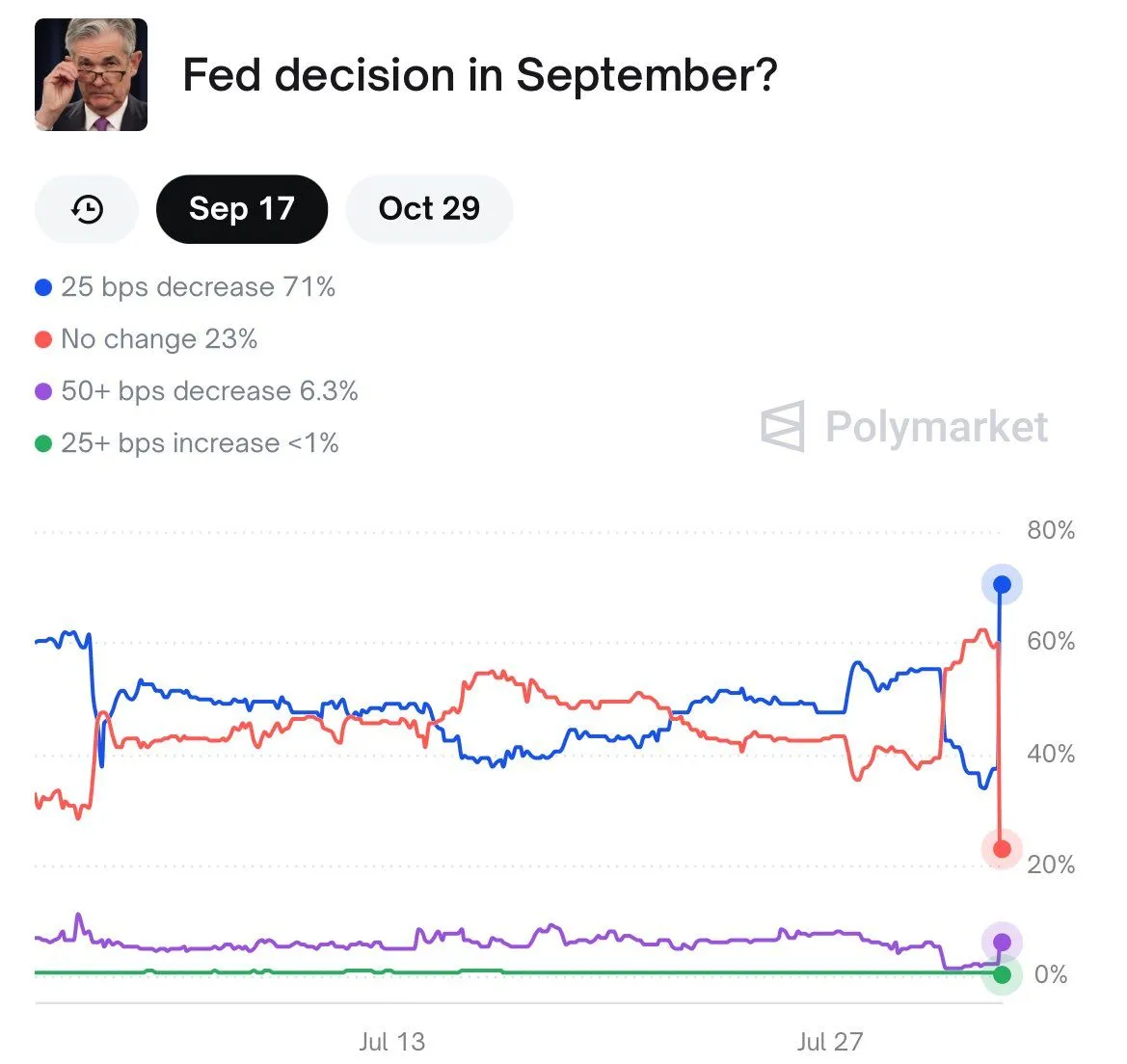Select the Sep 17 tab
1127x1064 pixels.
(x=241, y=208)
